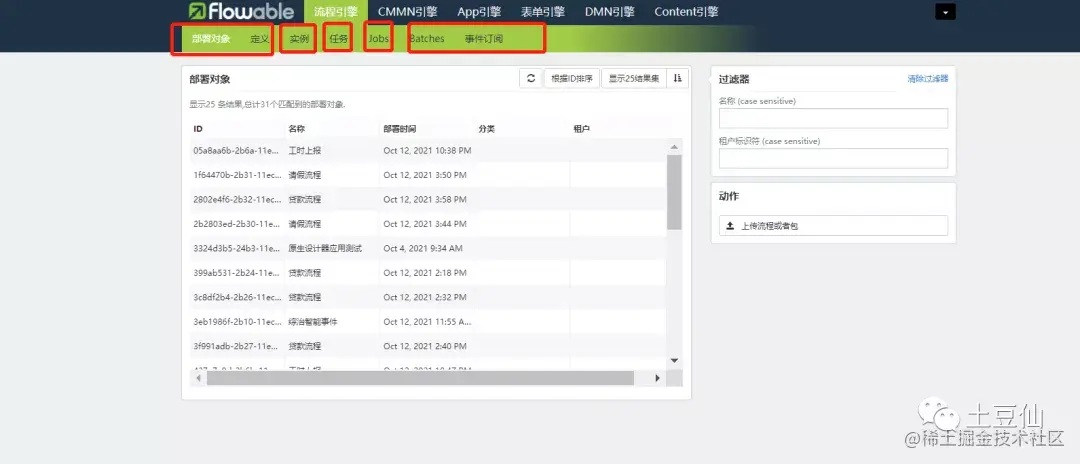Click the Oct 12, 2021 3:50 PM cell
Viewport: 1080px width, 464px height.
pyautogui.click(x=427, y=175)
